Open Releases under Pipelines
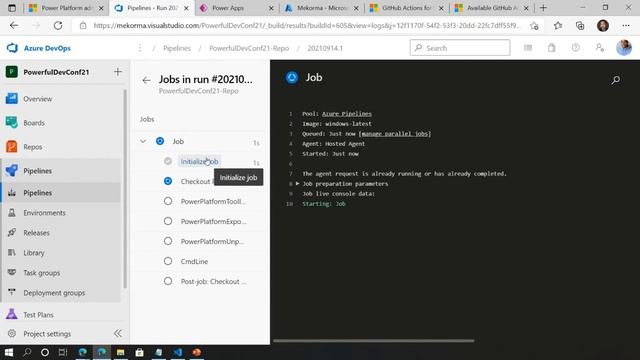640x360 pixels. [x=36, y=233]
